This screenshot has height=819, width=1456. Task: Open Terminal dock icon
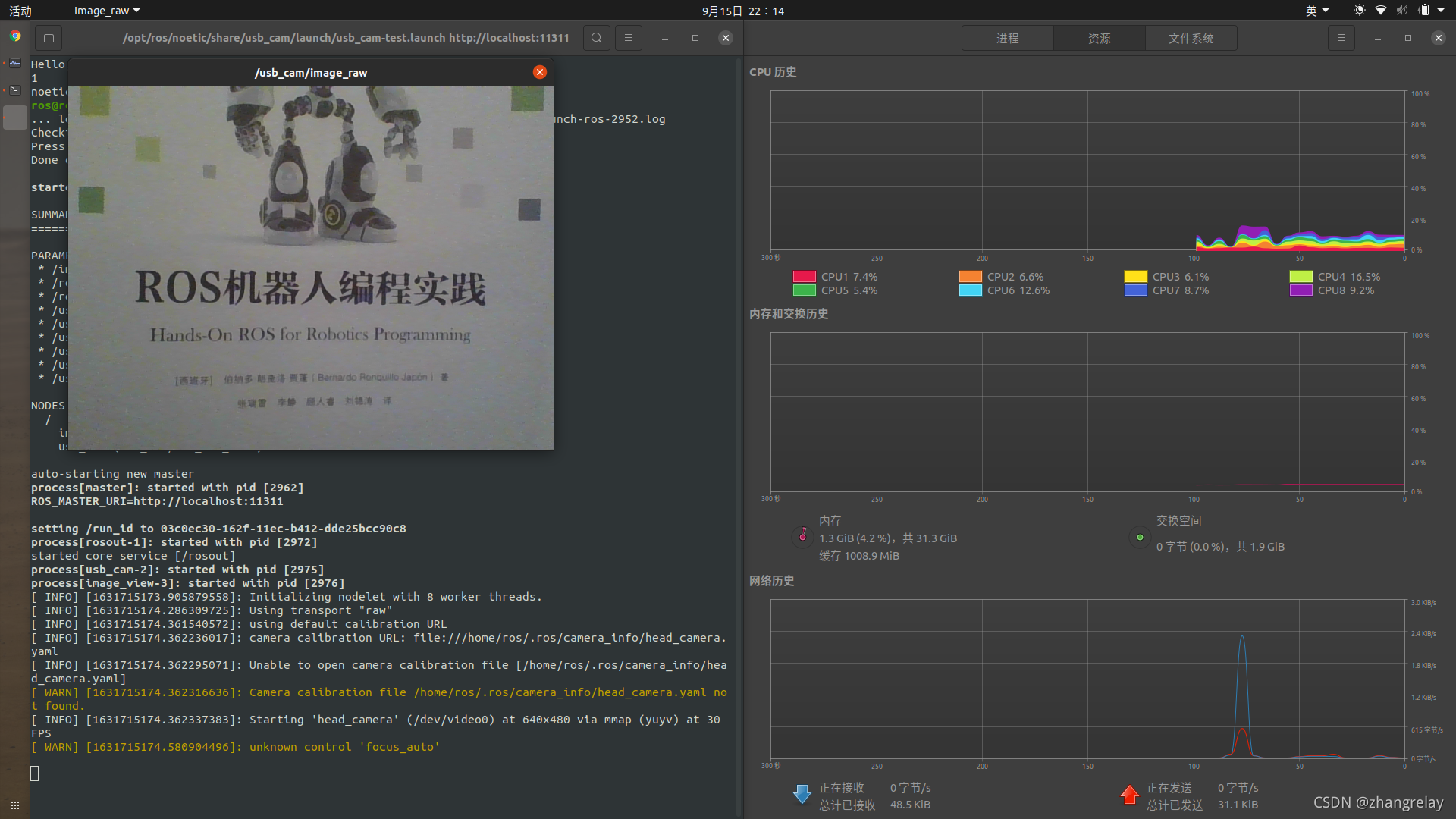[15, 90]
